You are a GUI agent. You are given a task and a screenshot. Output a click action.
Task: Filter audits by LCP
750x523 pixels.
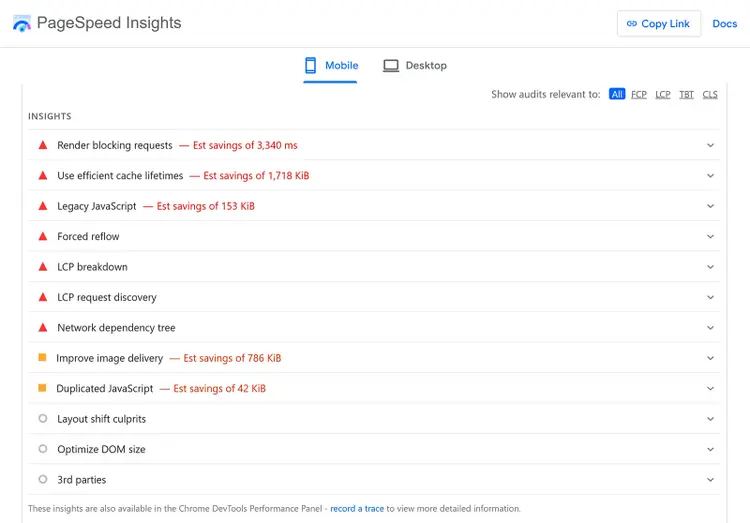(x=662, y=94)
